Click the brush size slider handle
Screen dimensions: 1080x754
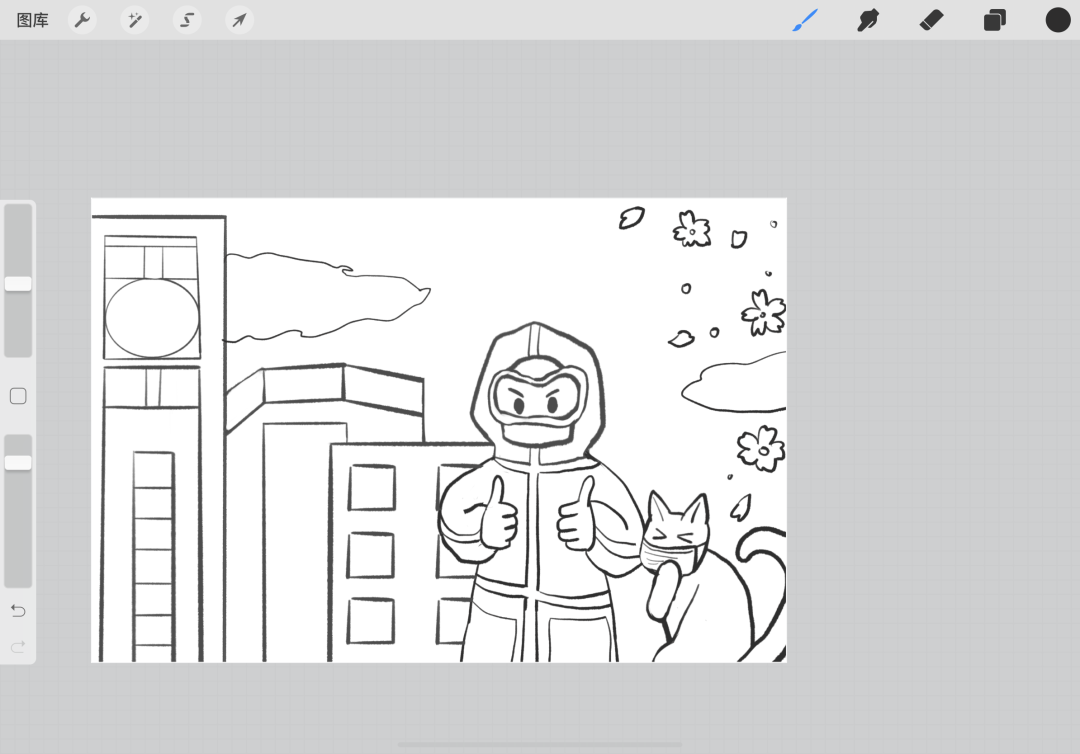pos(18,284)
